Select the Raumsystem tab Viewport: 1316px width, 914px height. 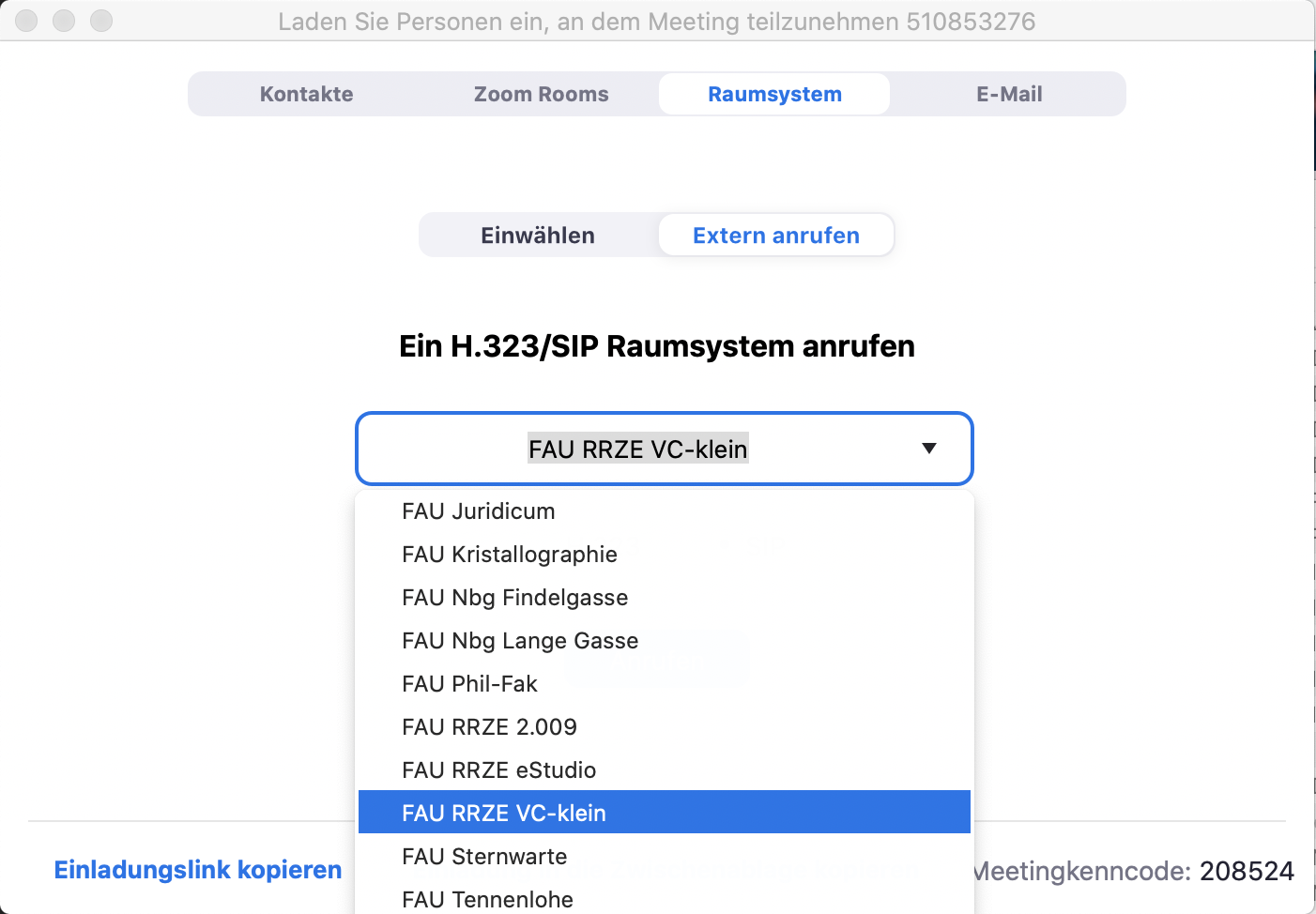point(774,94)
